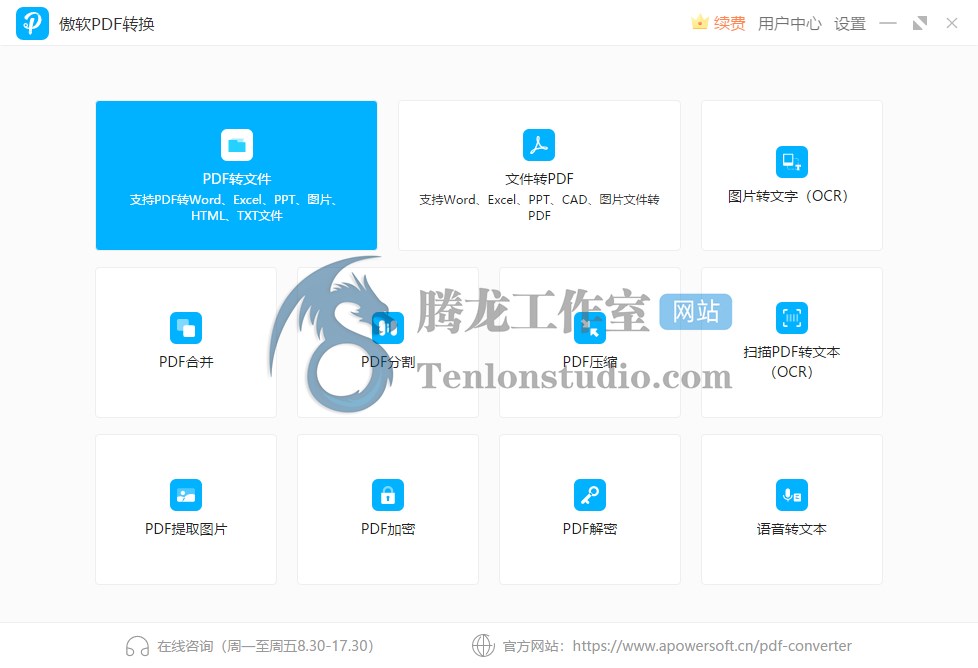
Task: Click the PDF加密 lock icon
Action: [x=388, y=495]
